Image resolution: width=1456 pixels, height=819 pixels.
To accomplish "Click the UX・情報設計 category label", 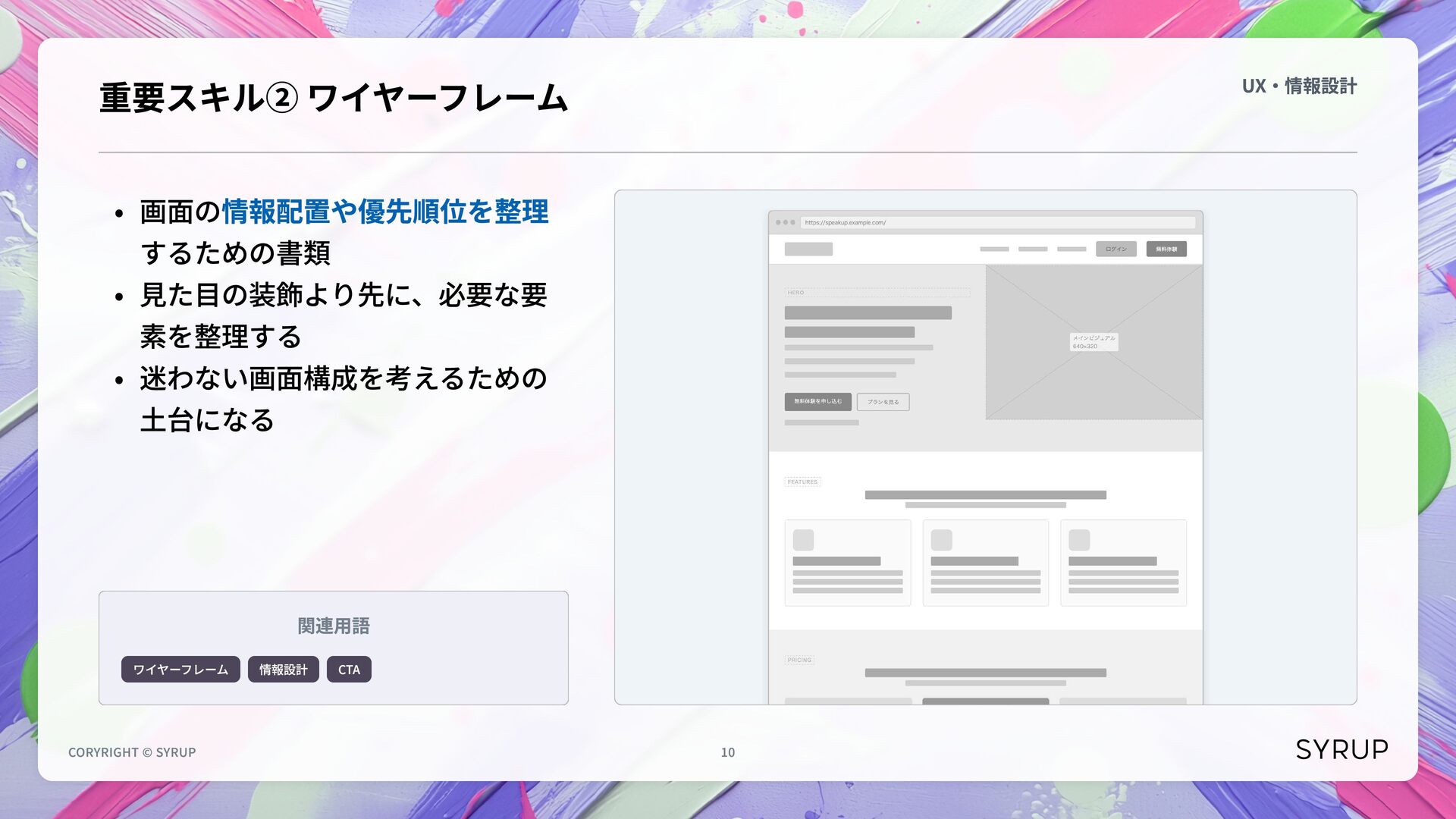I will [1299, 86].
